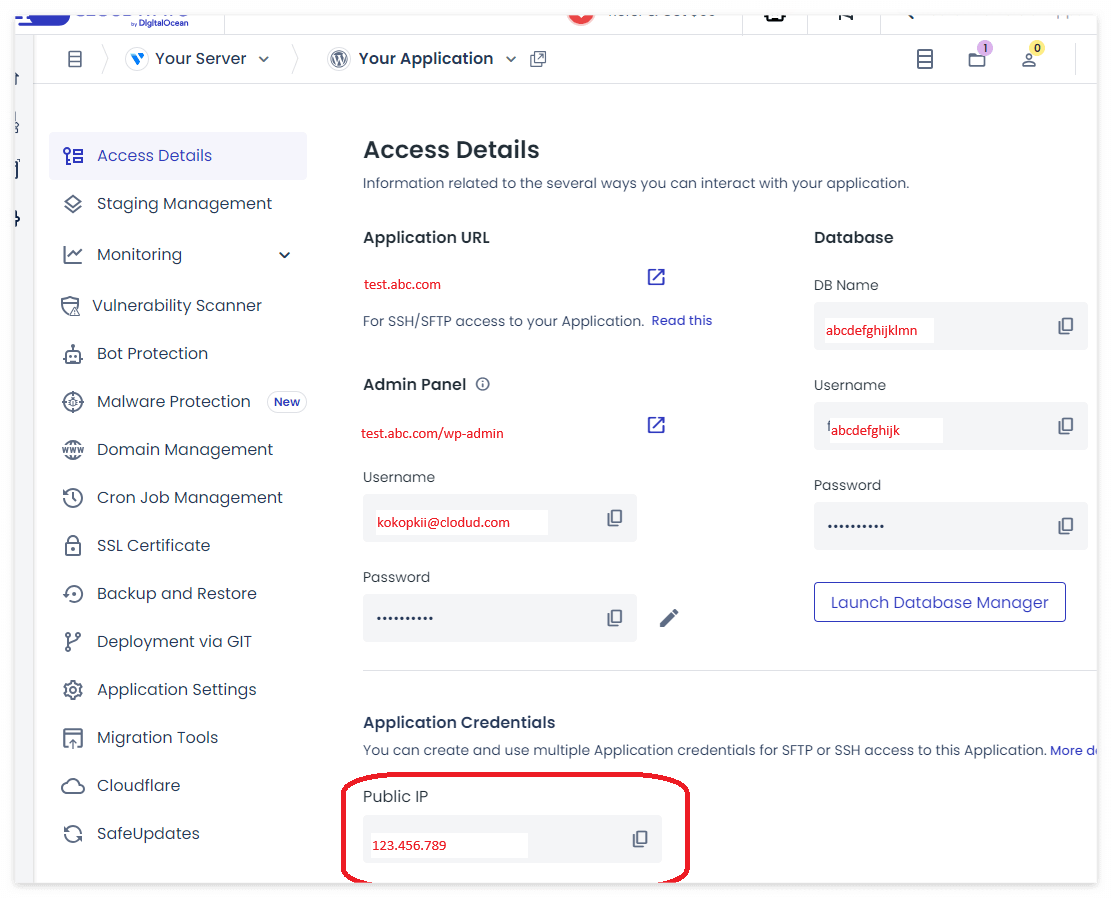Click the Vultr server logo icon

point(137,59)
